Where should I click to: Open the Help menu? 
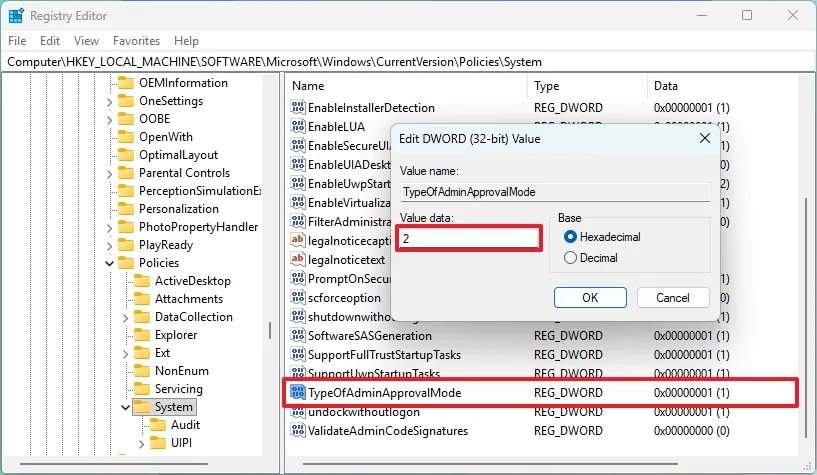coord(187,41)
